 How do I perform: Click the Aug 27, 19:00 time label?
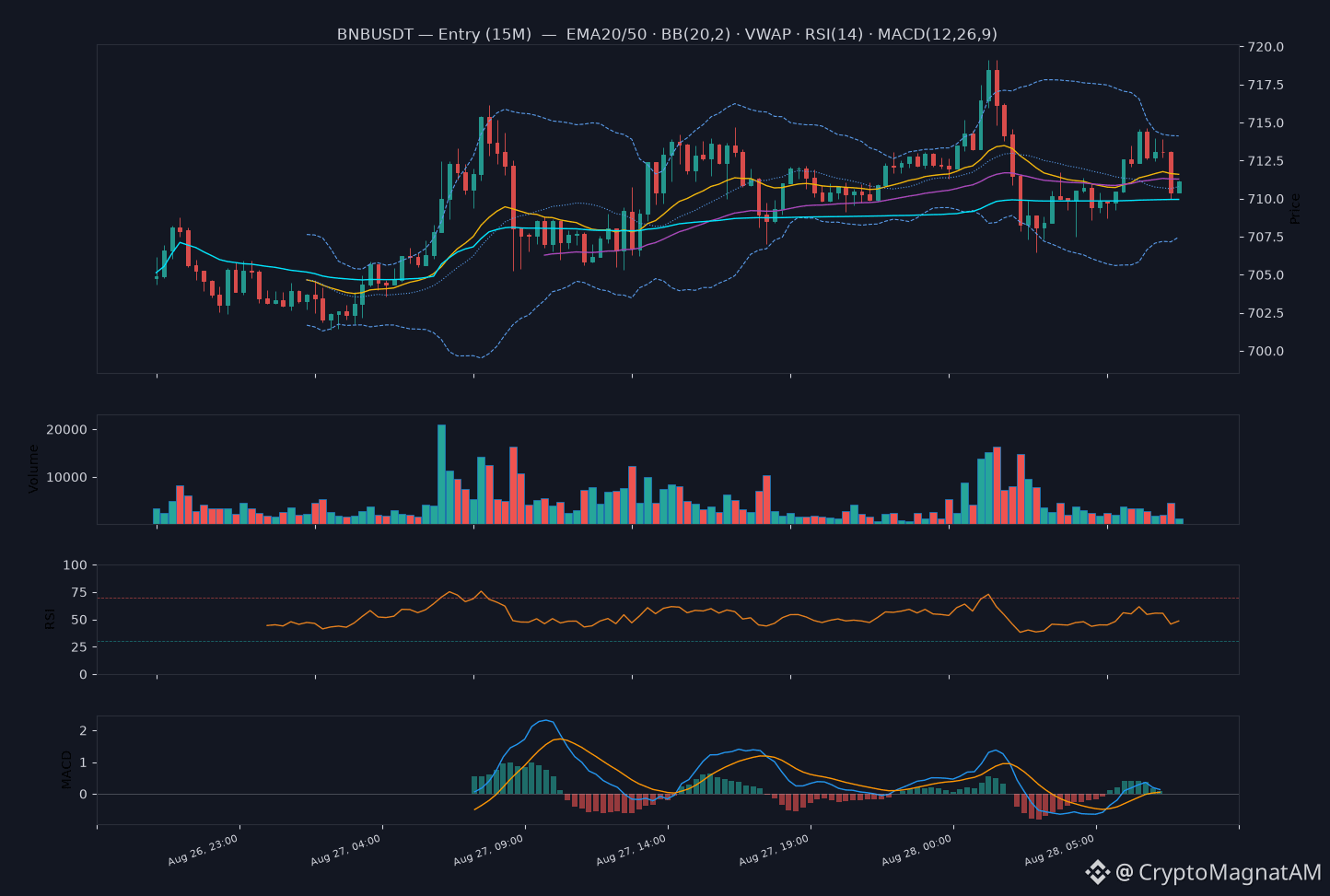click(x=774, y=850)
